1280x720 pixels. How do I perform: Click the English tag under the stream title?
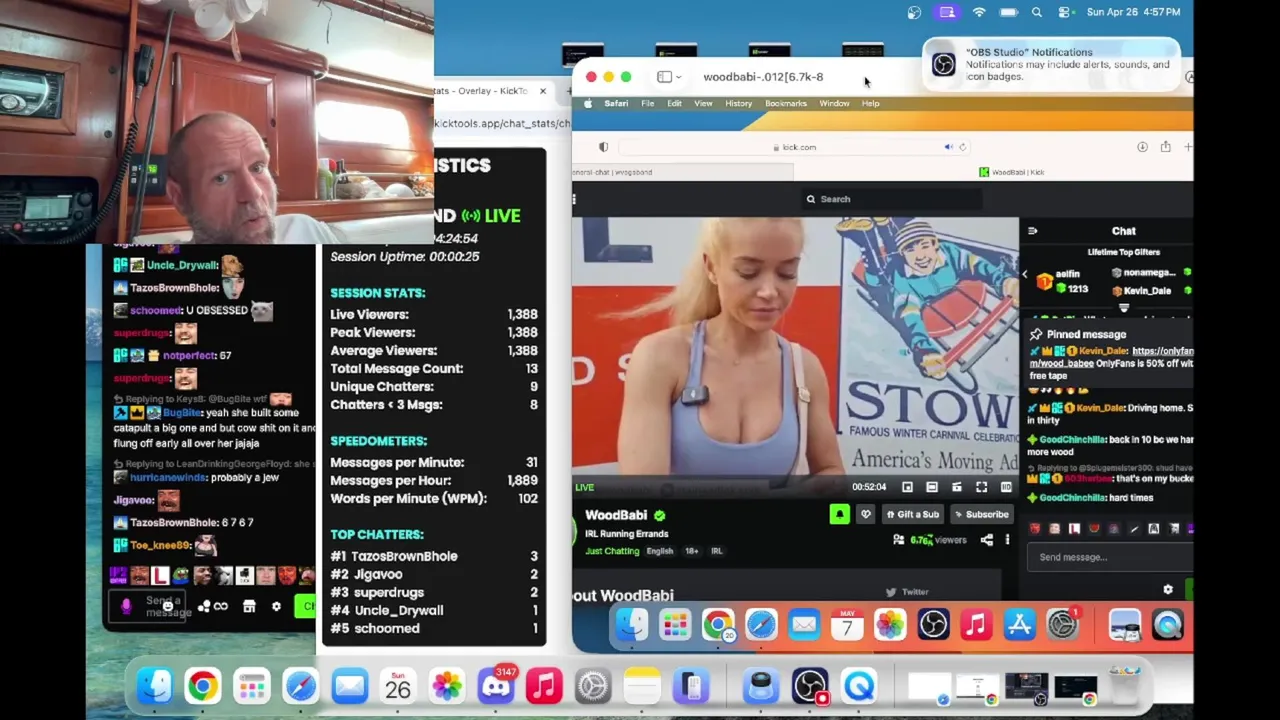[x=660, y=551]
